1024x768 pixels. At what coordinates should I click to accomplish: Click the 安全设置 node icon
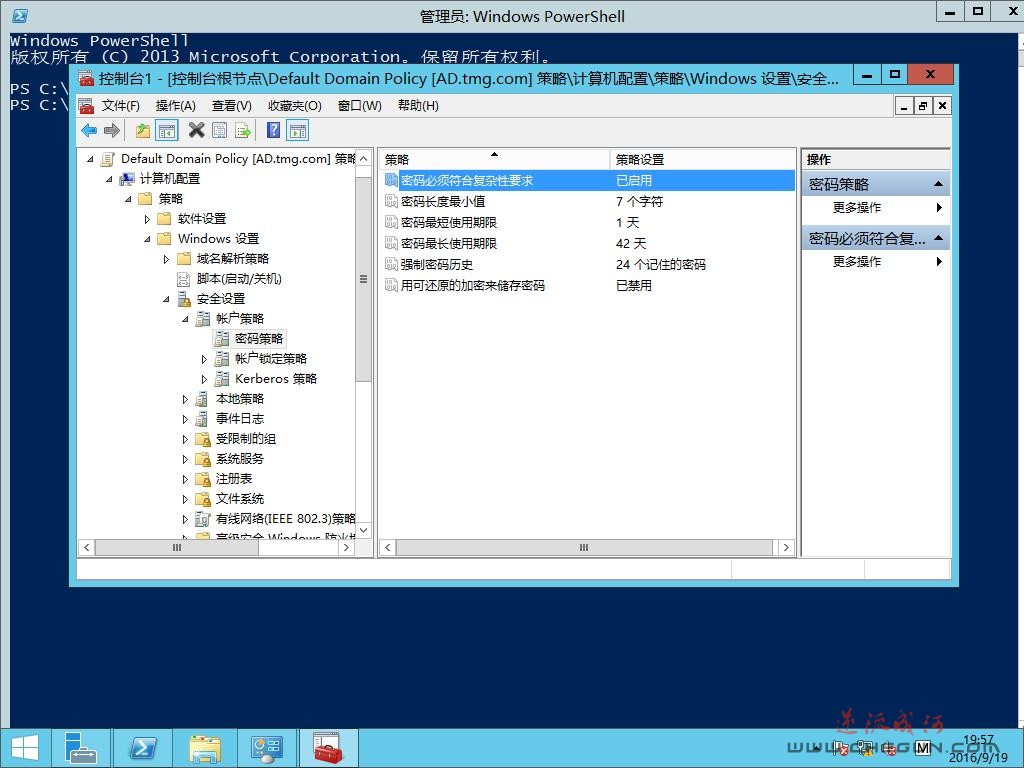[x=185, y=298]
